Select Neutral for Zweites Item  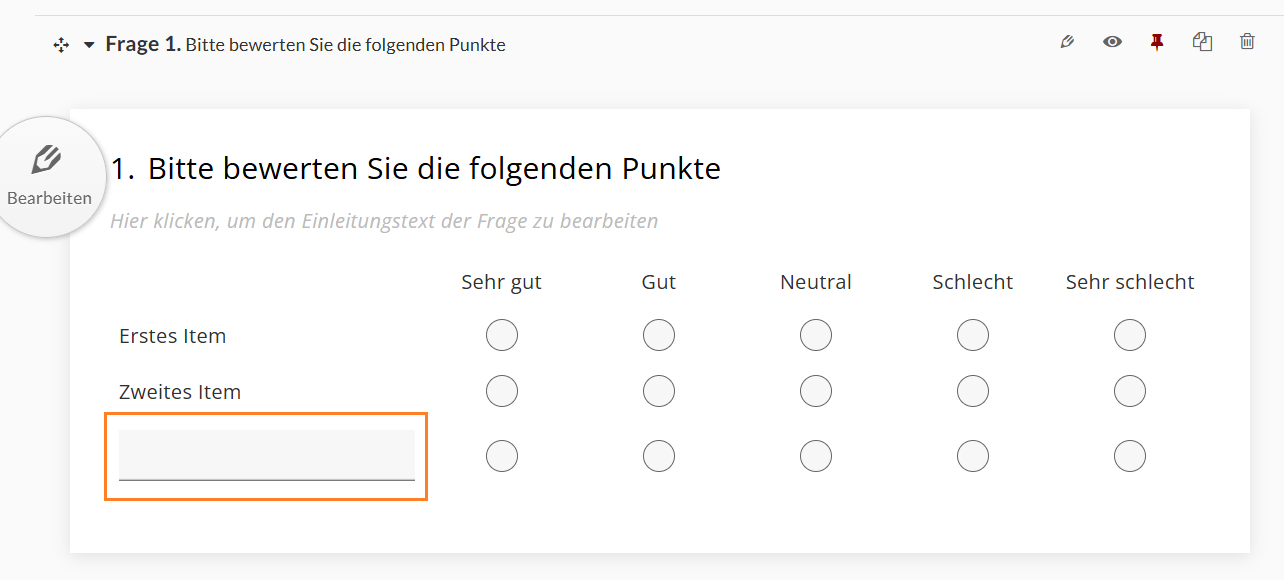(x=816, y=391)
